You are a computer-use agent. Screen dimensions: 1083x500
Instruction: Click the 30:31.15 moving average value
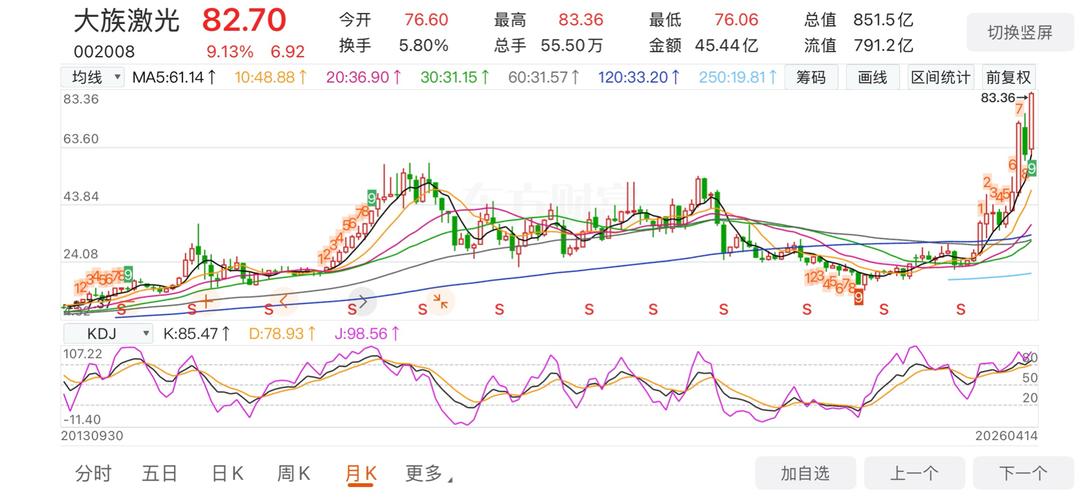(x=455, y=77)
